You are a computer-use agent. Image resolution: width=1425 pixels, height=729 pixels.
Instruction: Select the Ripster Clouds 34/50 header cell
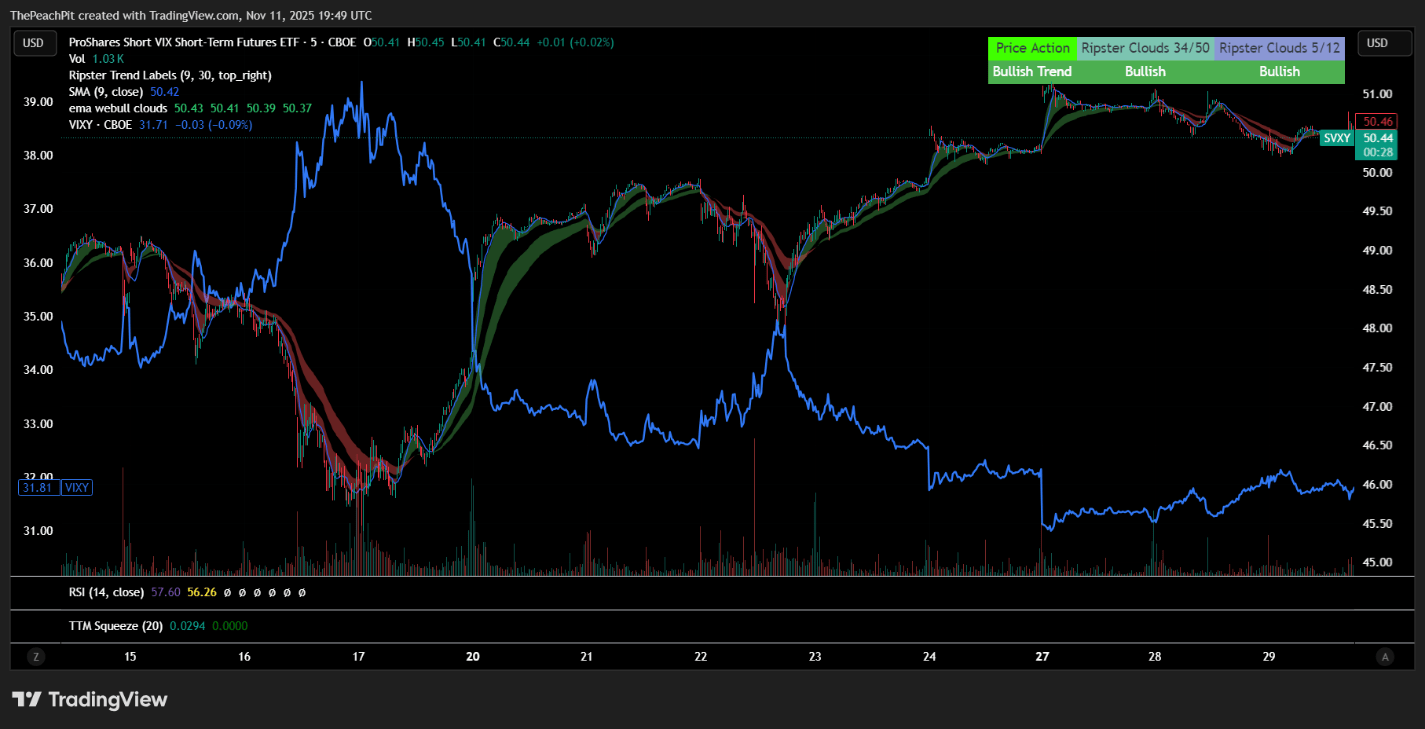[1145, 47]
